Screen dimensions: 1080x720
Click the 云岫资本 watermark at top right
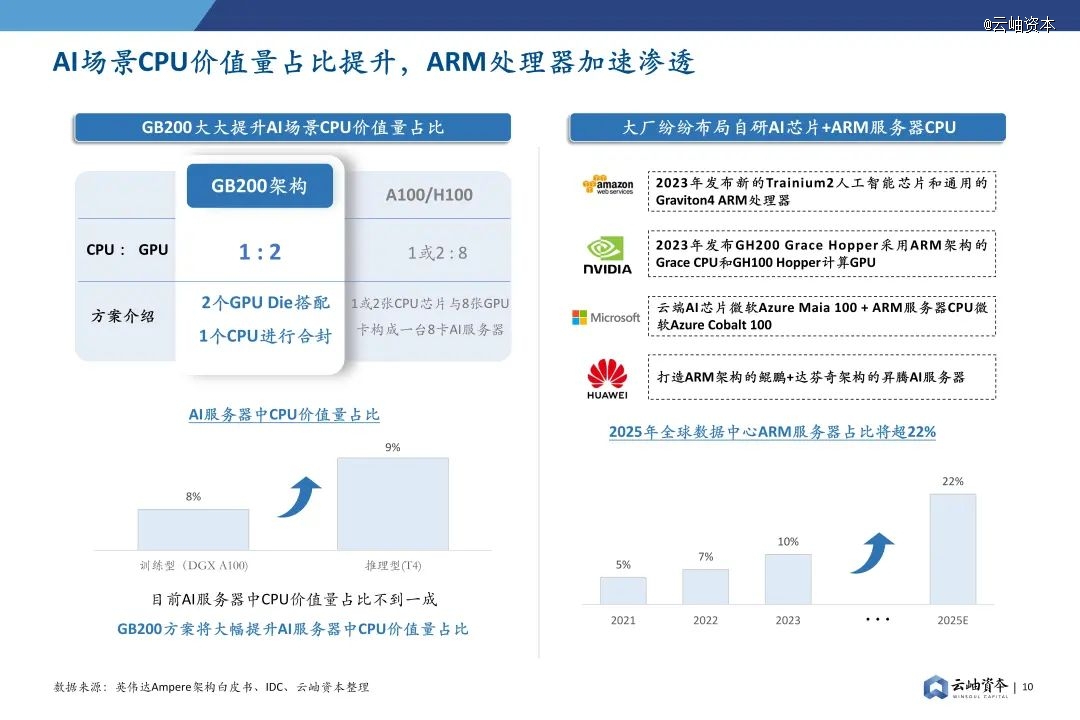click(x=1018, y=25)
